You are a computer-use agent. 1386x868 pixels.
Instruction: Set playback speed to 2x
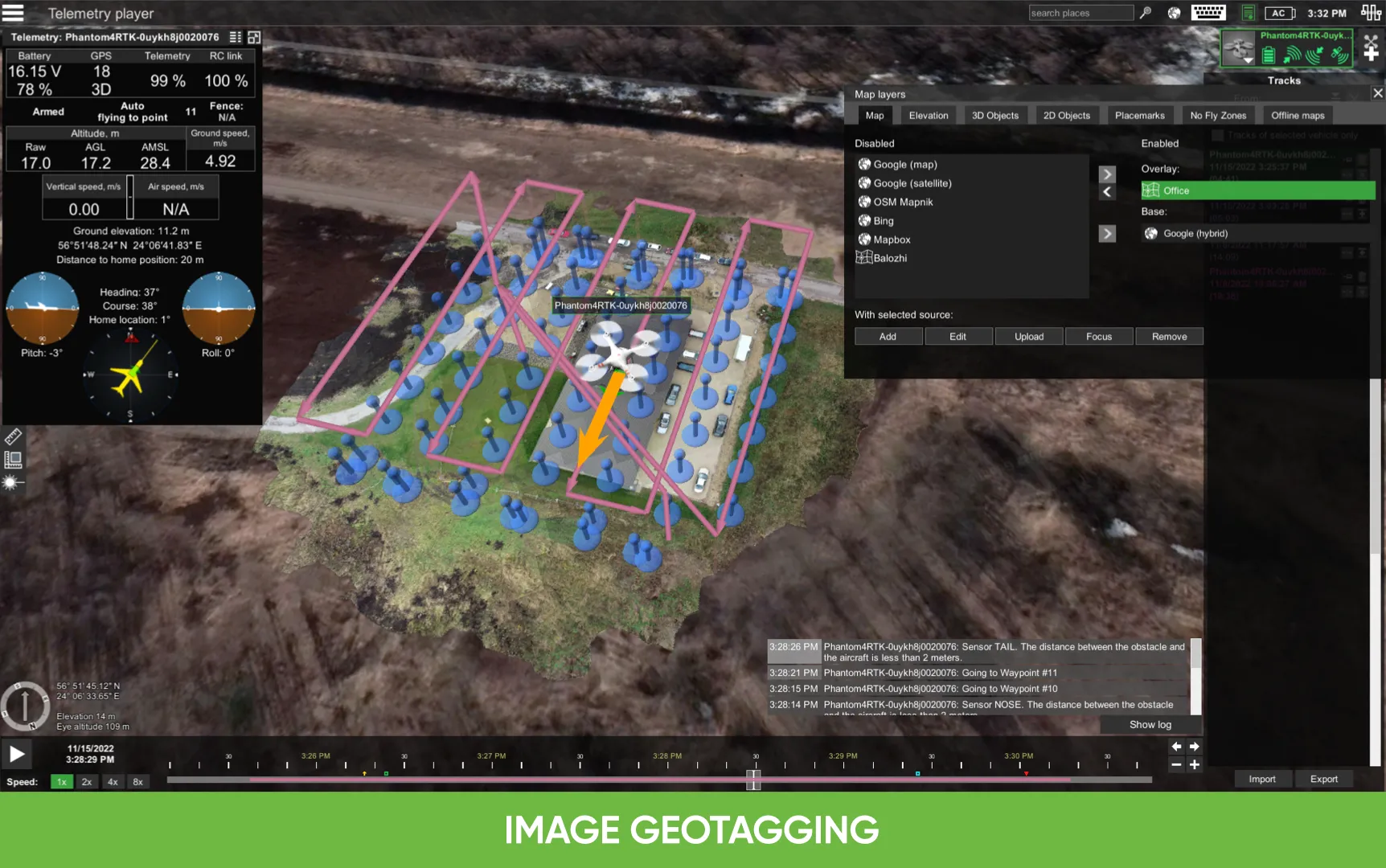click(87, 782)
